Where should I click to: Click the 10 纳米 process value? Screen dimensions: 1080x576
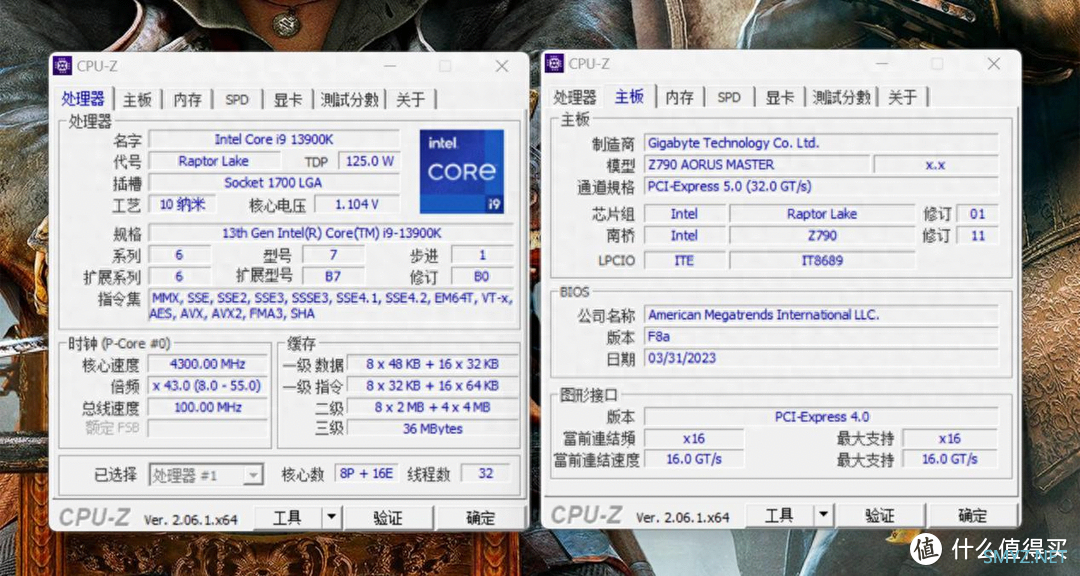[x=182, y=205]
